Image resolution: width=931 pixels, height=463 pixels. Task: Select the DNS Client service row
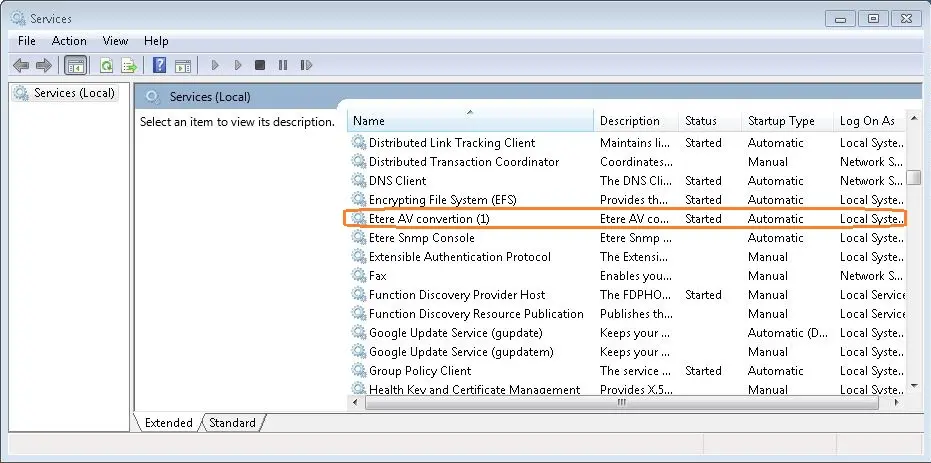tap(397, 181)
